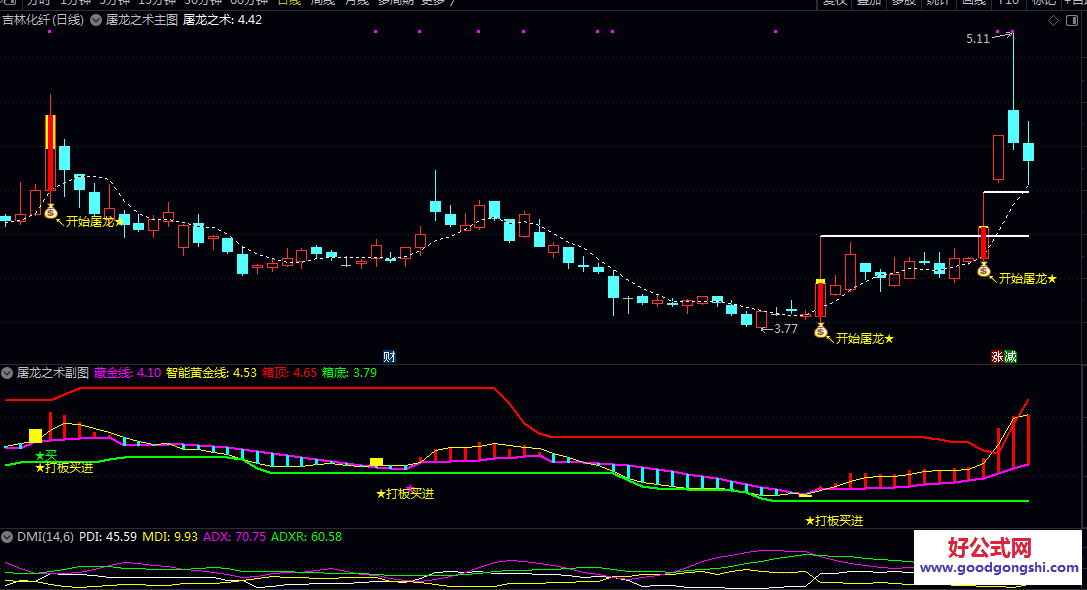This screenshot has height=590, width=1087.
Task: Click the 3.77 low price label
Action: point(786,328)
